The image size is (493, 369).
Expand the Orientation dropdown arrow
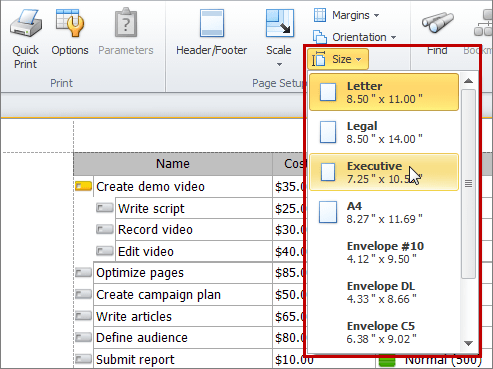(x=394, y=37)
